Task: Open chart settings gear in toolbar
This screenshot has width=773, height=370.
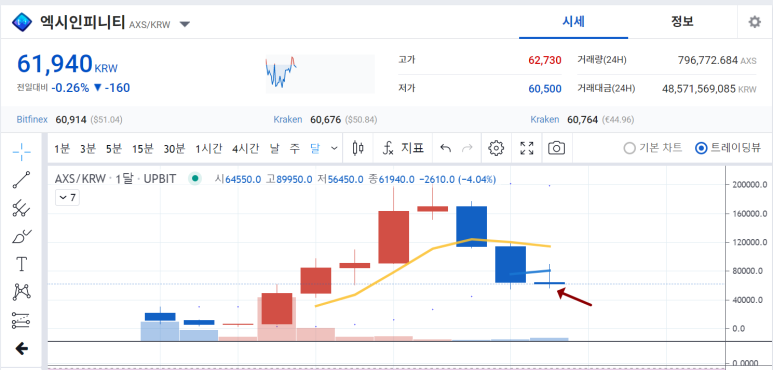Action: pos(496,148)
